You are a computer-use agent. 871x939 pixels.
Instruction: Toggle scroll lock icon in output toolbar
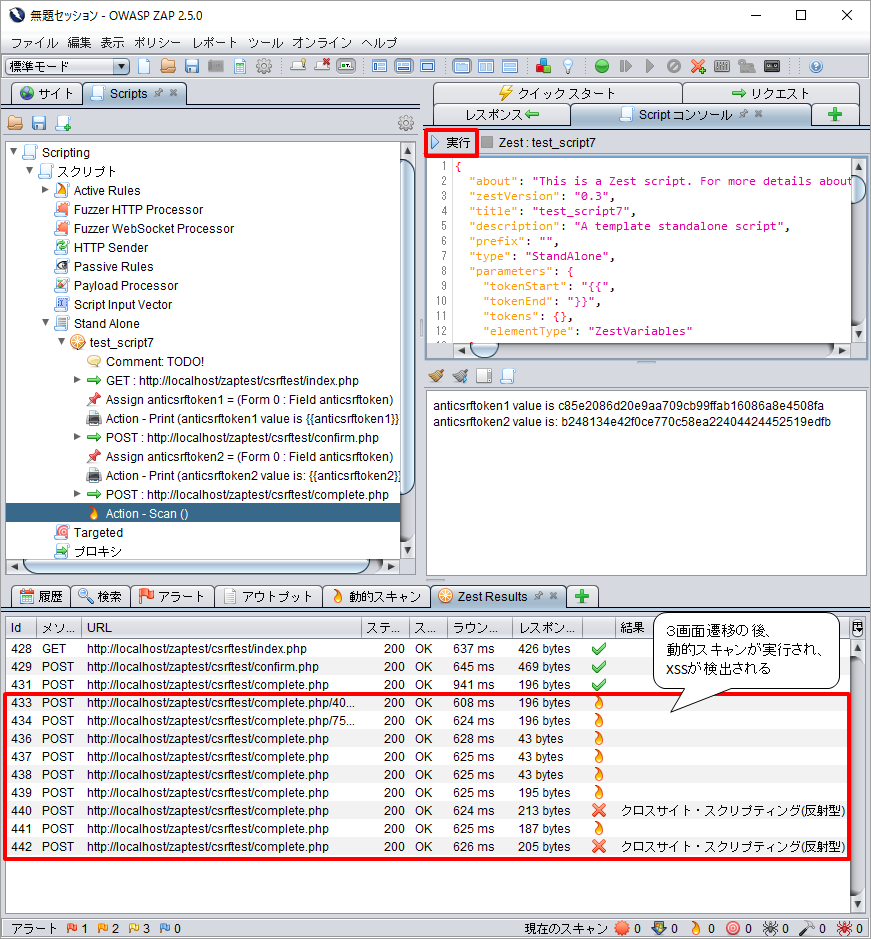tap(484, 375)
